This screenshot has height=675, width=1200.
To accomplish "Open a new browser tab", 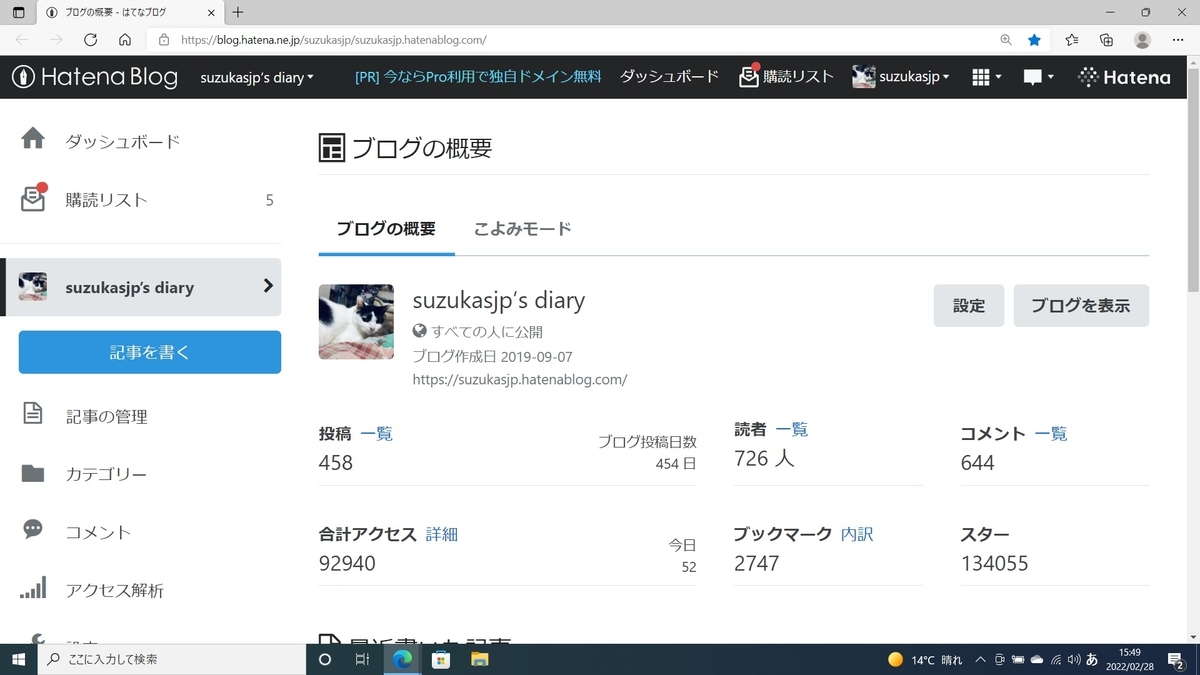I will (x=237, y=12).
